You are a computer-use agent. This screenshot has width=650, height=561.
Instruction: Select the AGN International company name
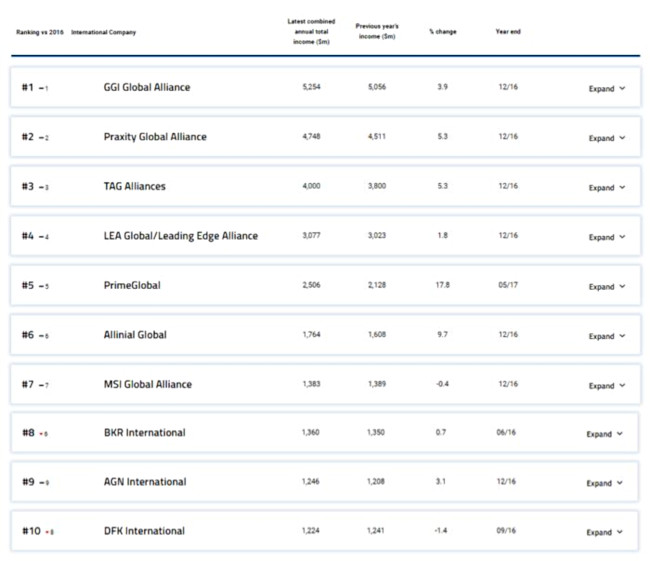145,481
